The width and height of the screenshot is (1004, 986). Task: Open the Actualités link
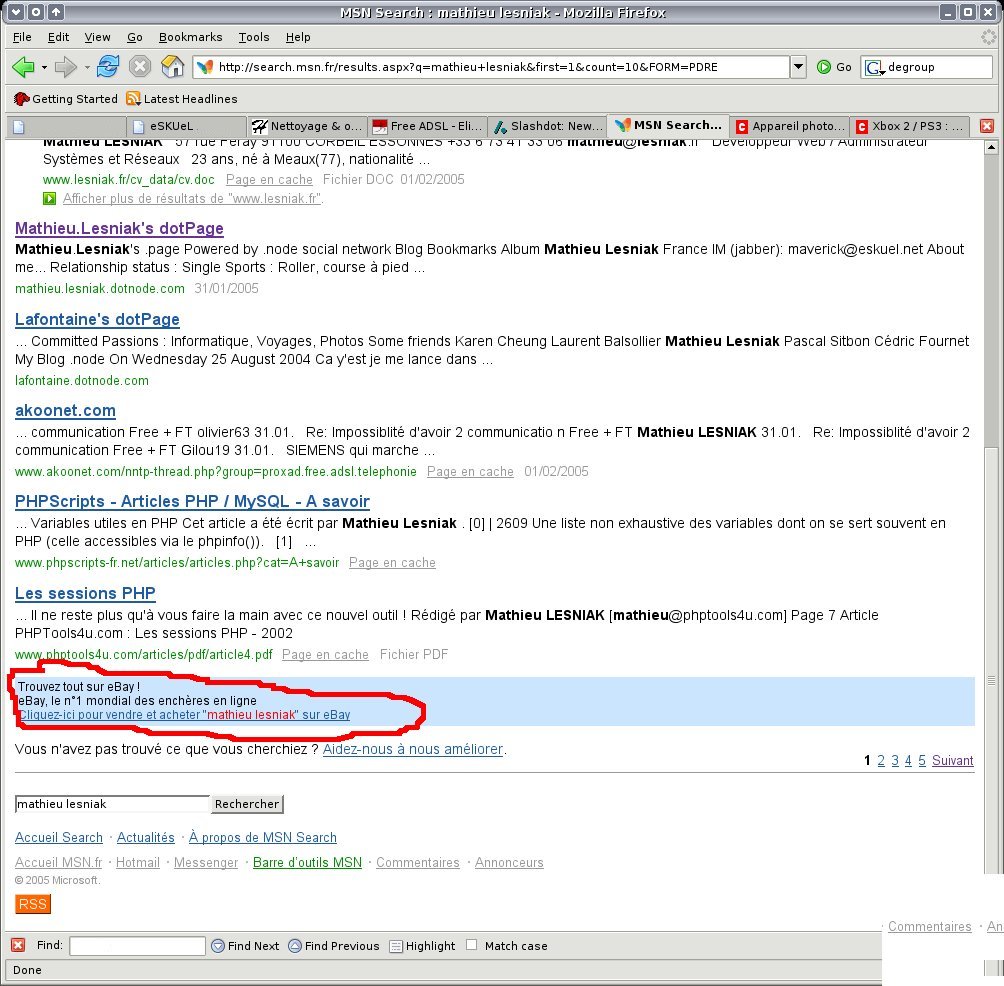point(145,837)
